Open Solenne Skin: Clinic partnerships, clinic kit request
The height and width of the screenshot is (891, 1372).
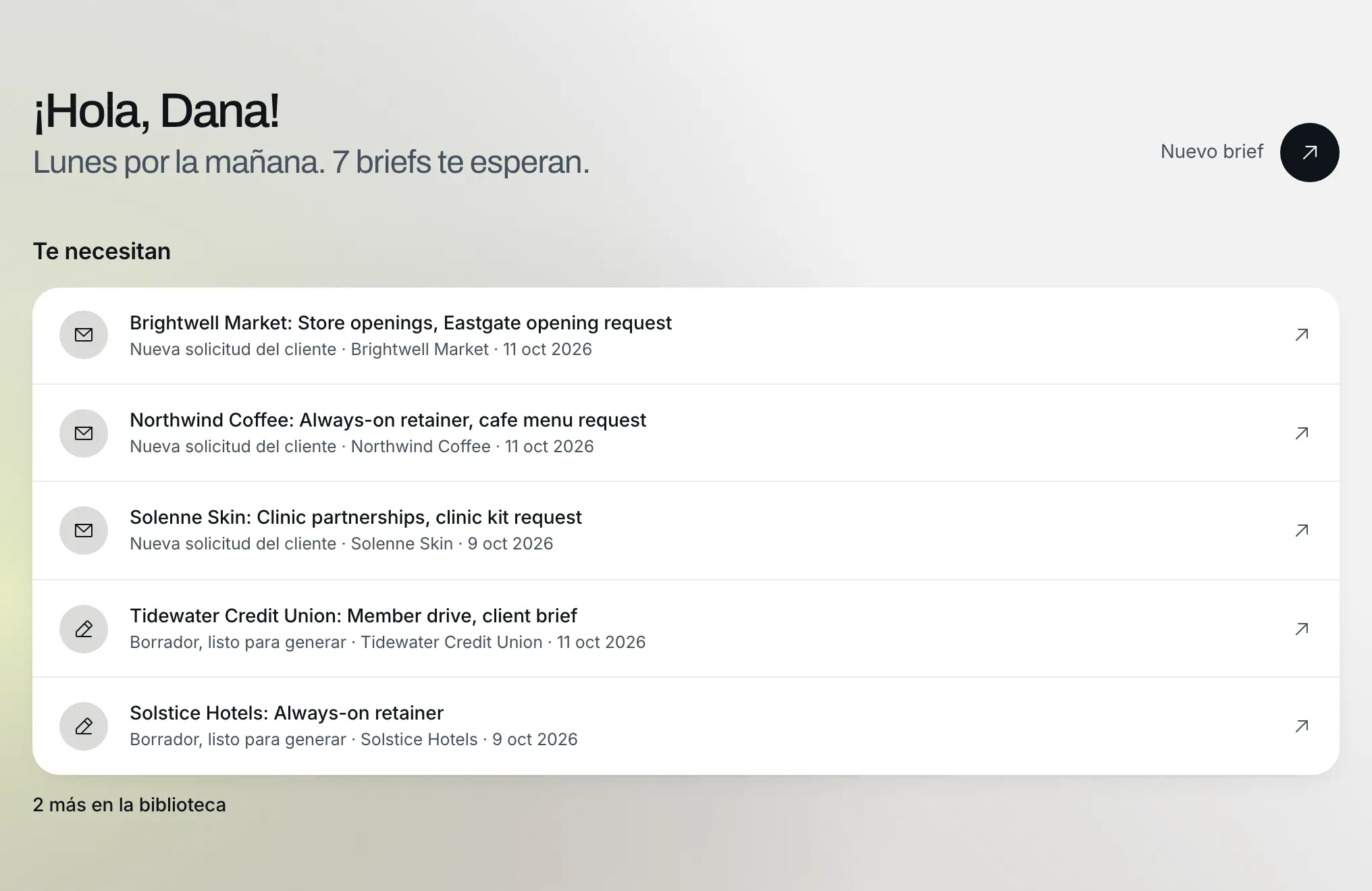pos(355,517)
